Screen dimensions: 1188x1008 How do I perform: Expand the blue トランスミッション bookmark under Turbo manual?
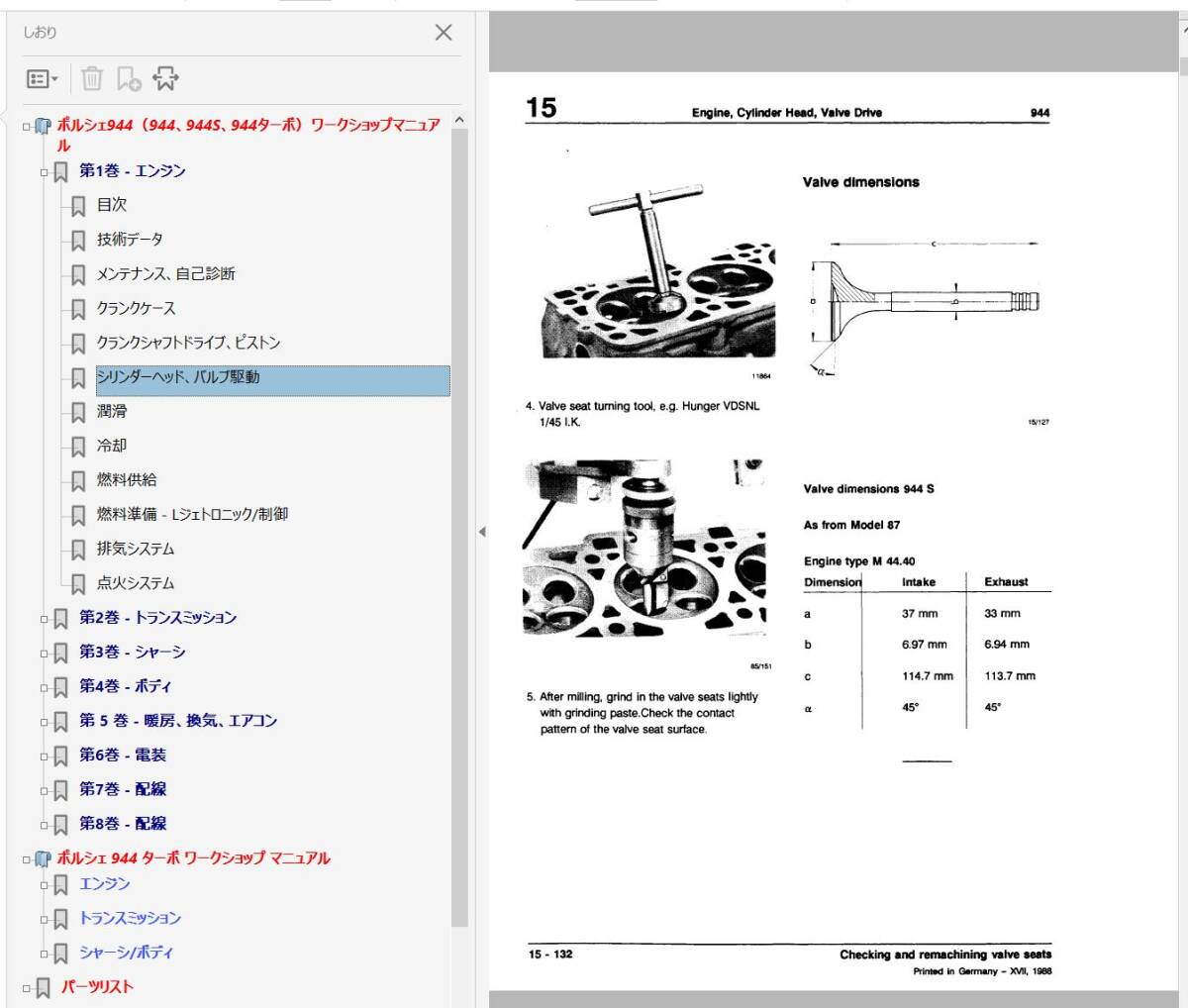(x=44, y=920)
